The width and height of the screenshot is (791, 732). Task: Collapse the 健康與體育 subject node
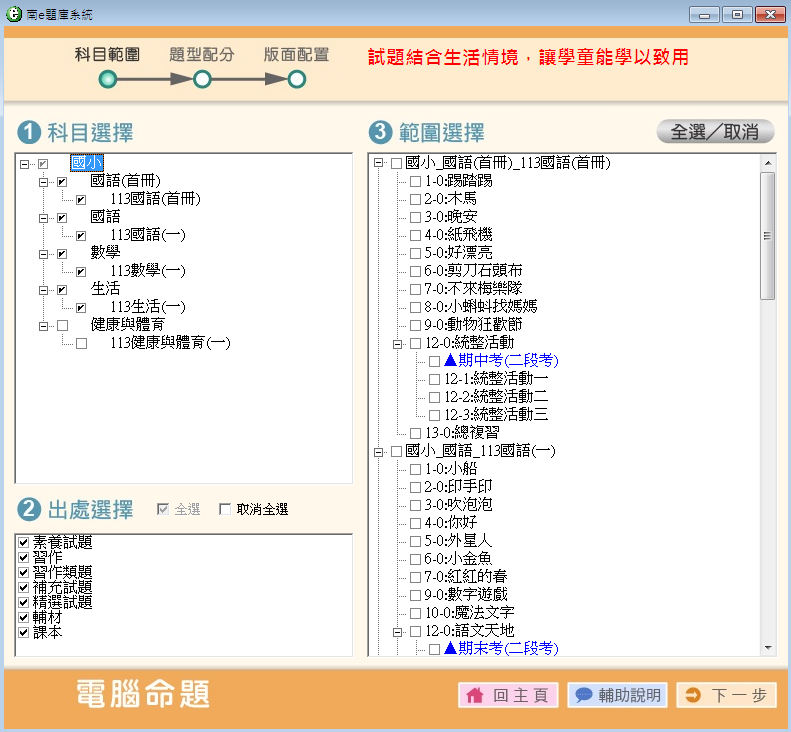(x=43, y=326)
